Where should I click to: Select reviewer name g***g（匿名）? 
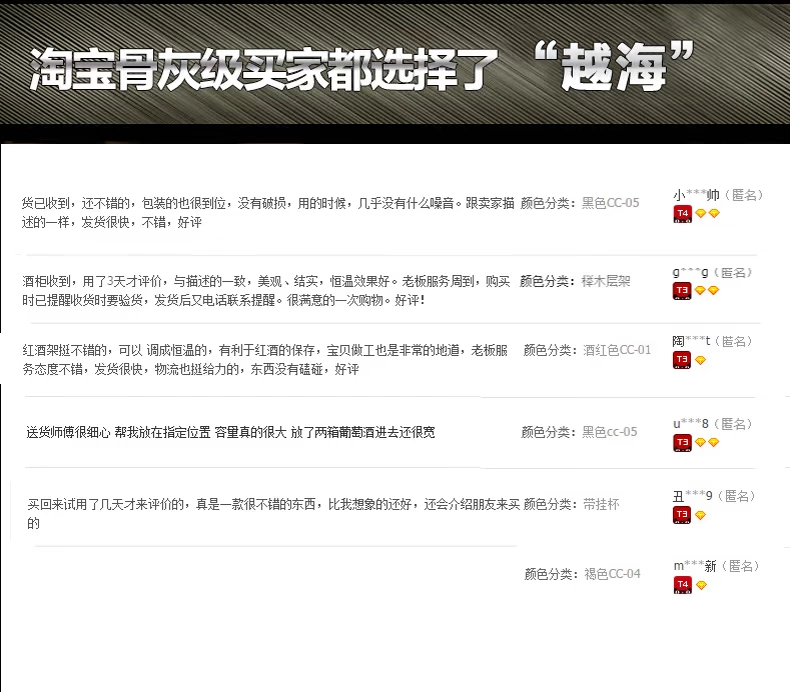(x=712, y=273)
